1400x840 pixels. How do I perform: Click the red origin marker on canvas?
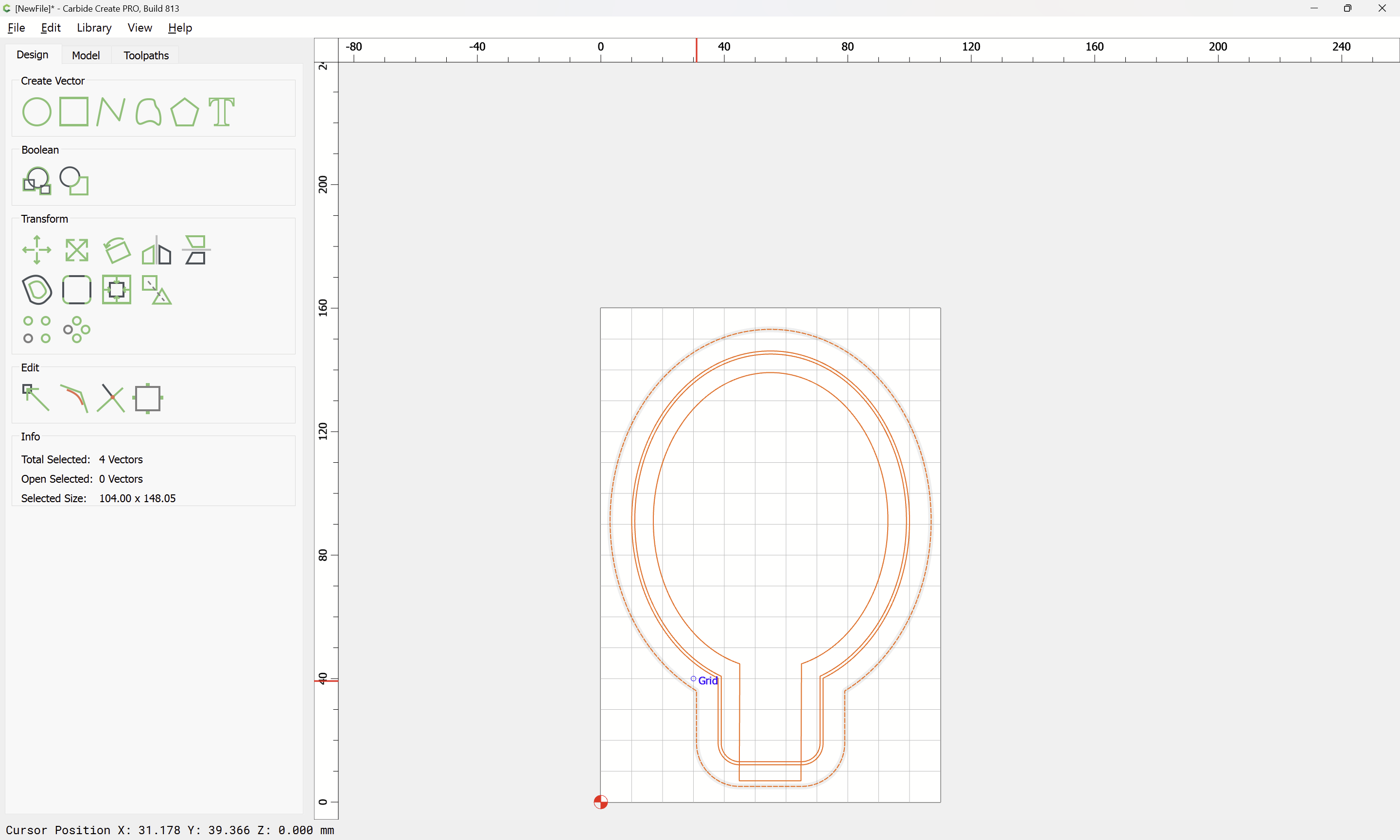[x=600, y=802]
